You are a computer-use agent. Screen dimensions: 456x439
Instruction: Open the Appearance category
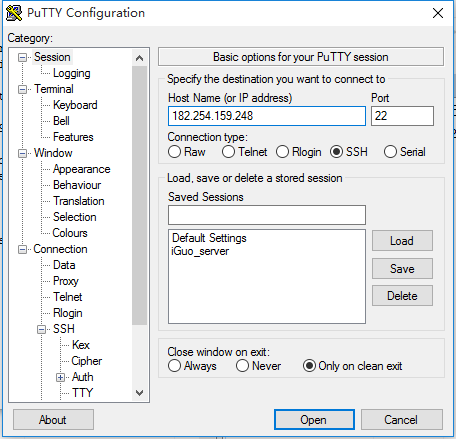[82, 169]
